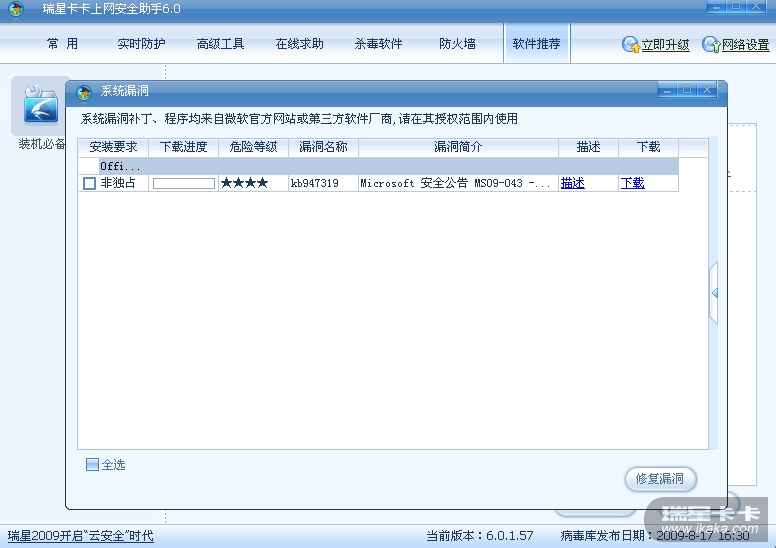Open the 高级工具 tab
776x548 pixels.
coord(221,44)
